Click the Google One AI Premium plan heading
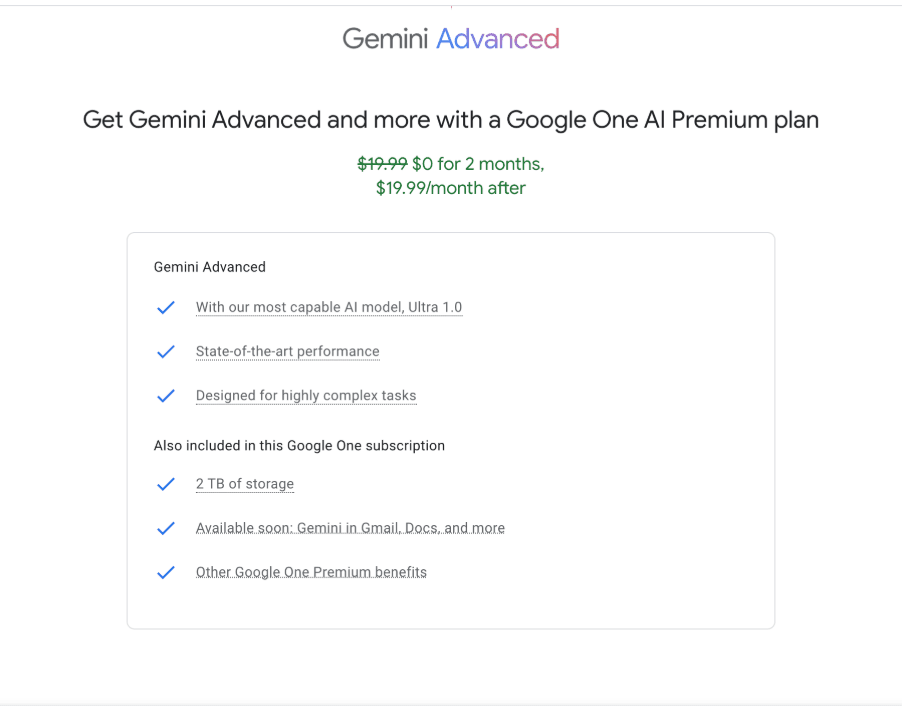 coord(450,119)
